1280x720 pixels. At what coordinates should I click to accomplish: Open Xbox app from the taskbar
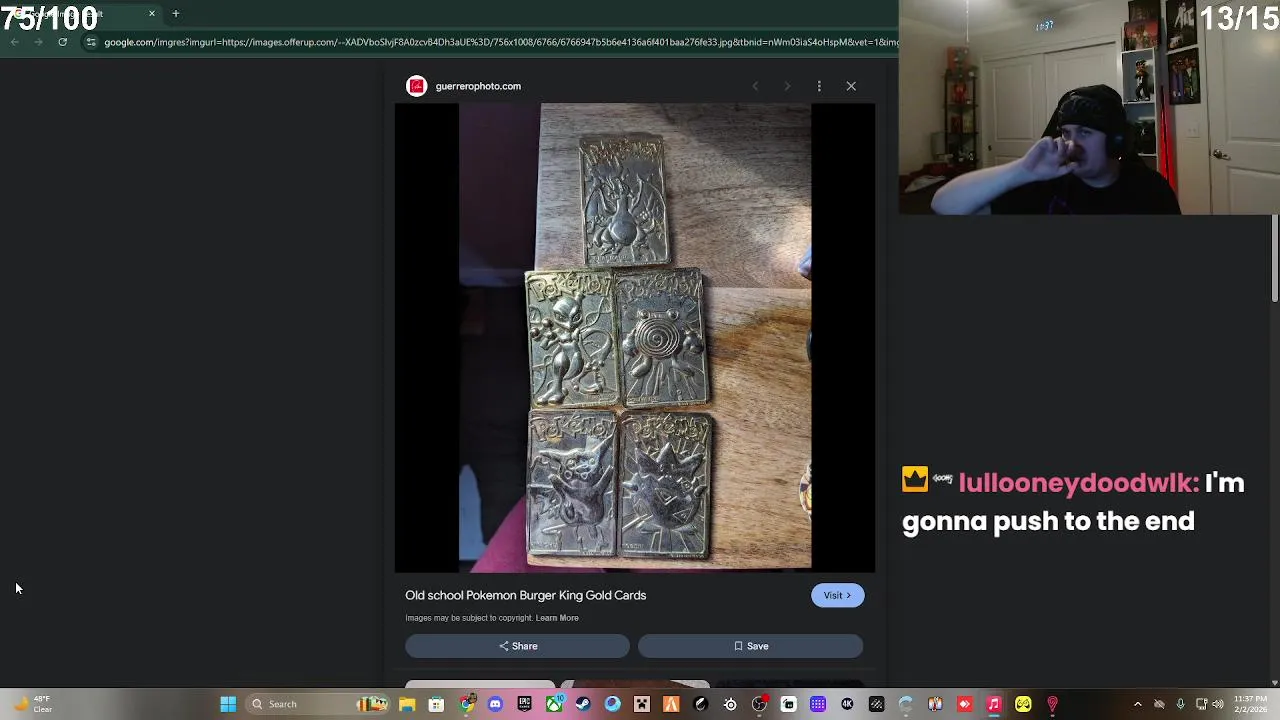pyautogui.click(x=554, y=704)
